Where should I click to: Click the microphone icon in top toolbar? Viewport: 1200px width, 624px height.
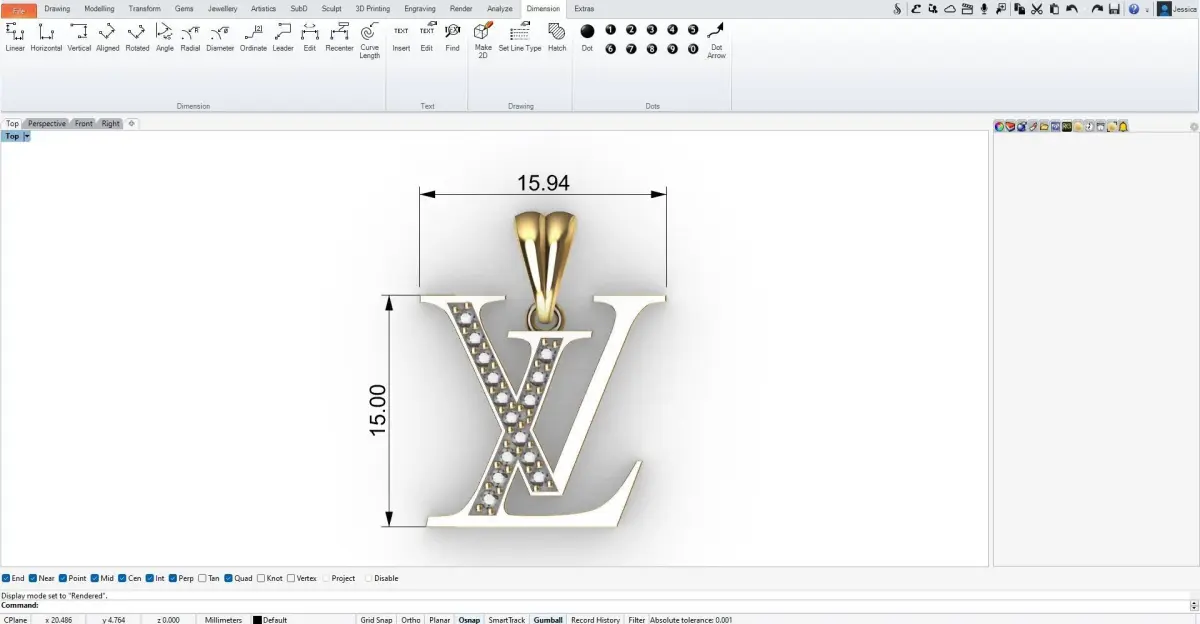[985, 9]
